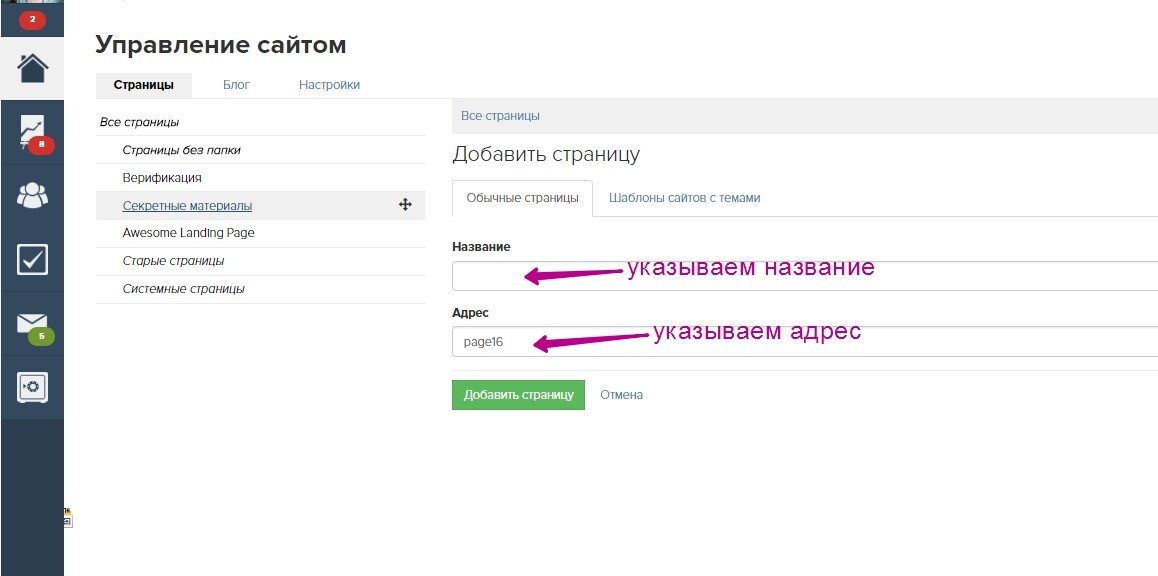Open the Верификация page item

coord(162,178)
